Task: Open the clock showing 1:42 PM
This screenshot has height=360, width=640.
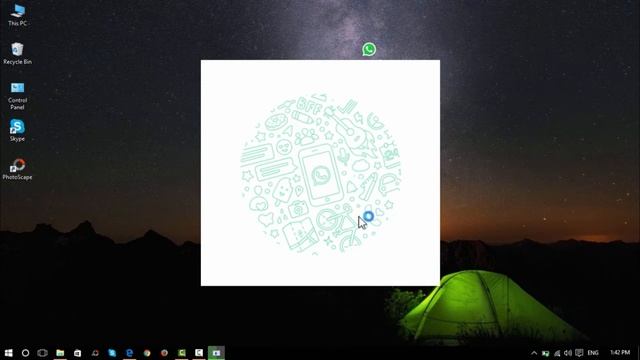Action: [620, 353]
